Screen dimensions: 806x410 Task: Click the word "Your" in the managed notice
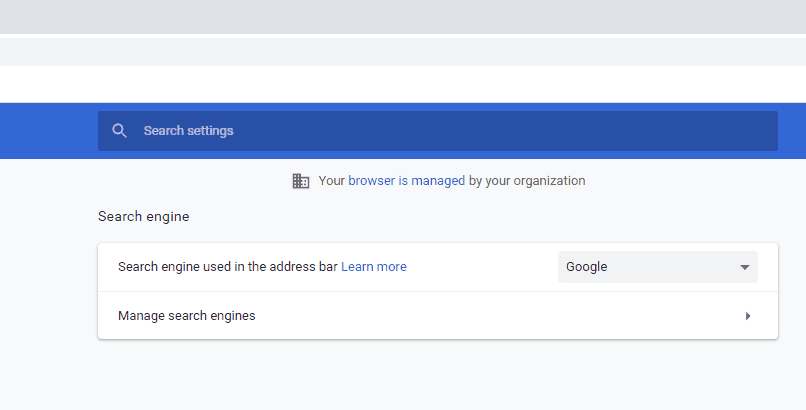tap(332, 181)
